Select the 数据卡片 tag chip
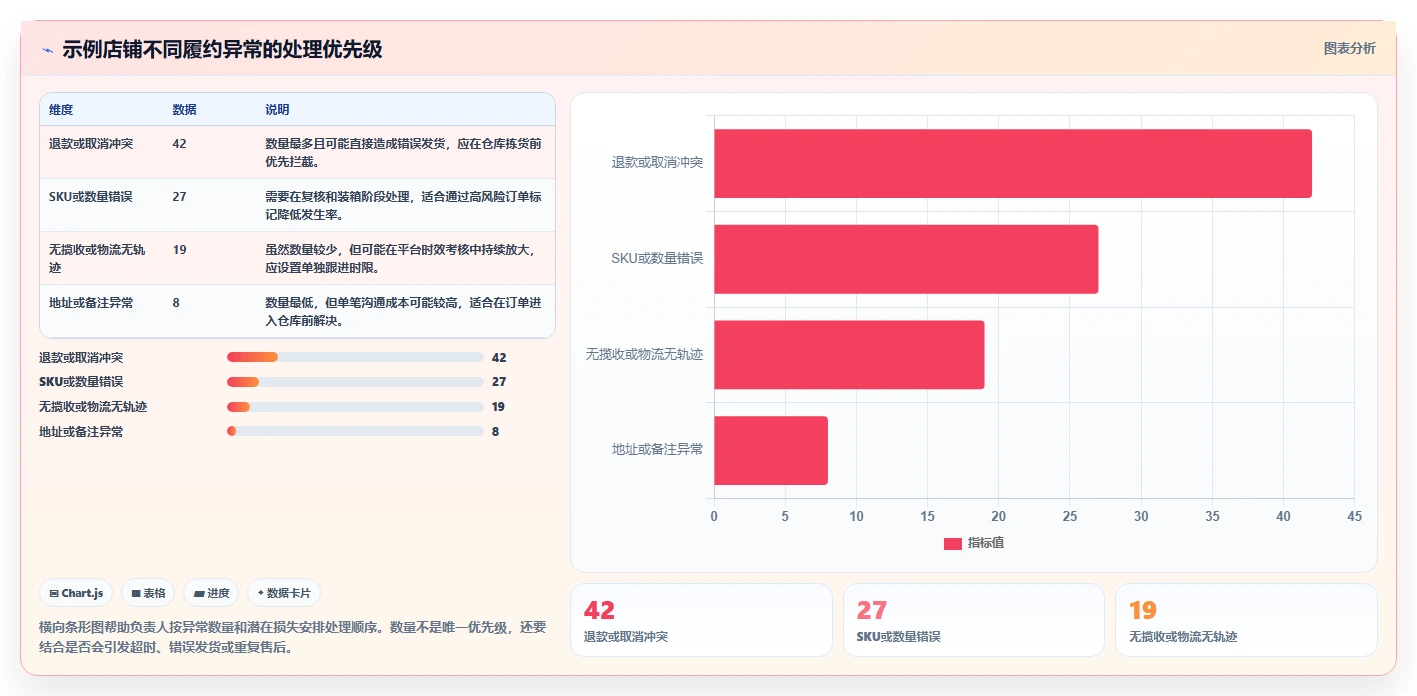 pos(284,593)
